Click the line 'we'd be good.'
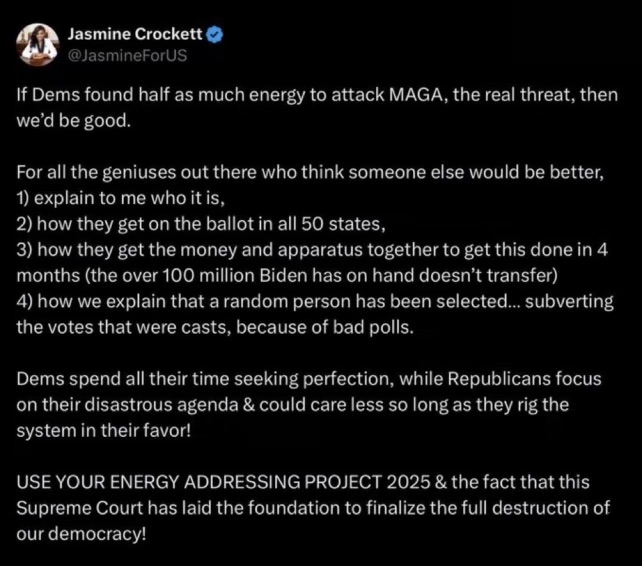Image resolution: width=642 pixels, height=566 pixels. coord(74,120)
